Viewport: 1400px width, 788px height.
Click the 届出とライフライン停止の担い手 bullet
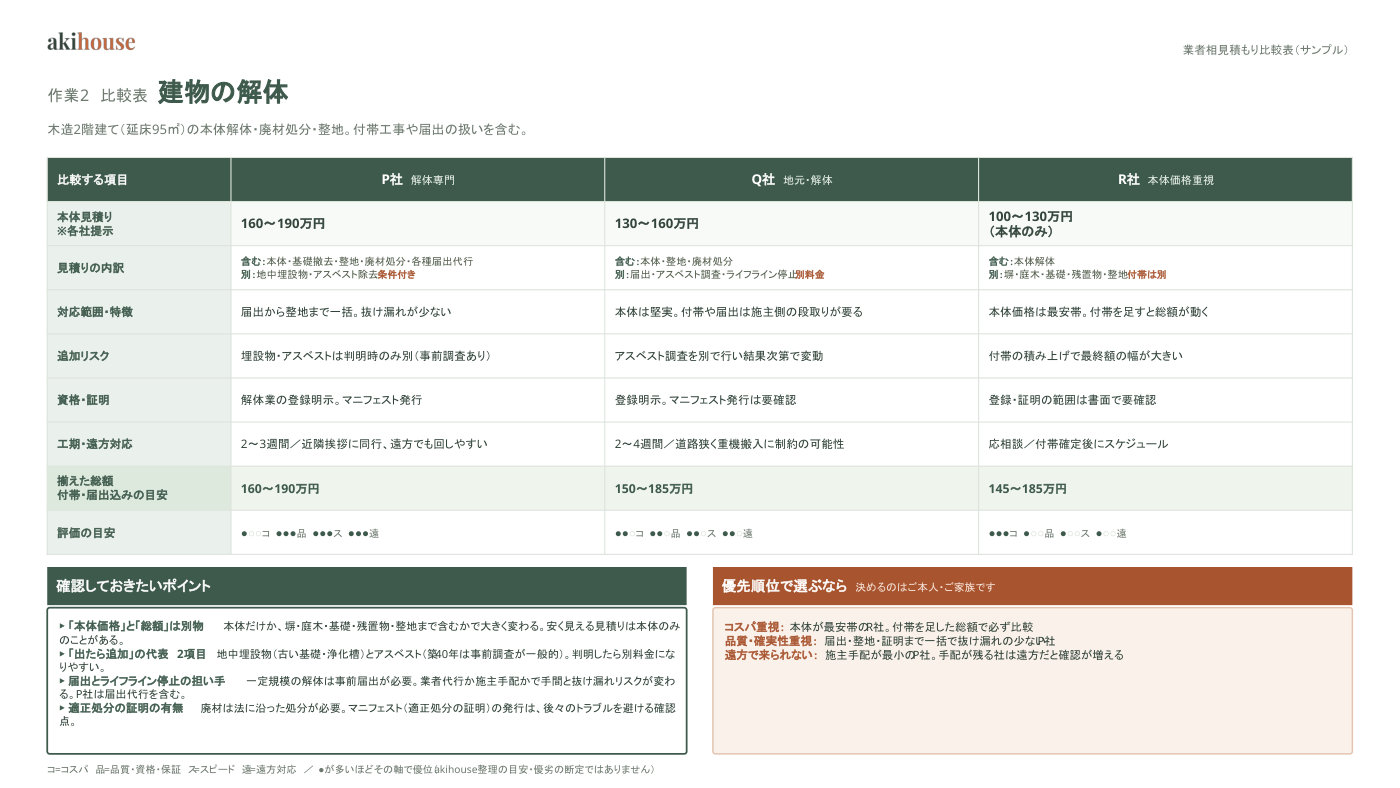click(x=369, y=686)
